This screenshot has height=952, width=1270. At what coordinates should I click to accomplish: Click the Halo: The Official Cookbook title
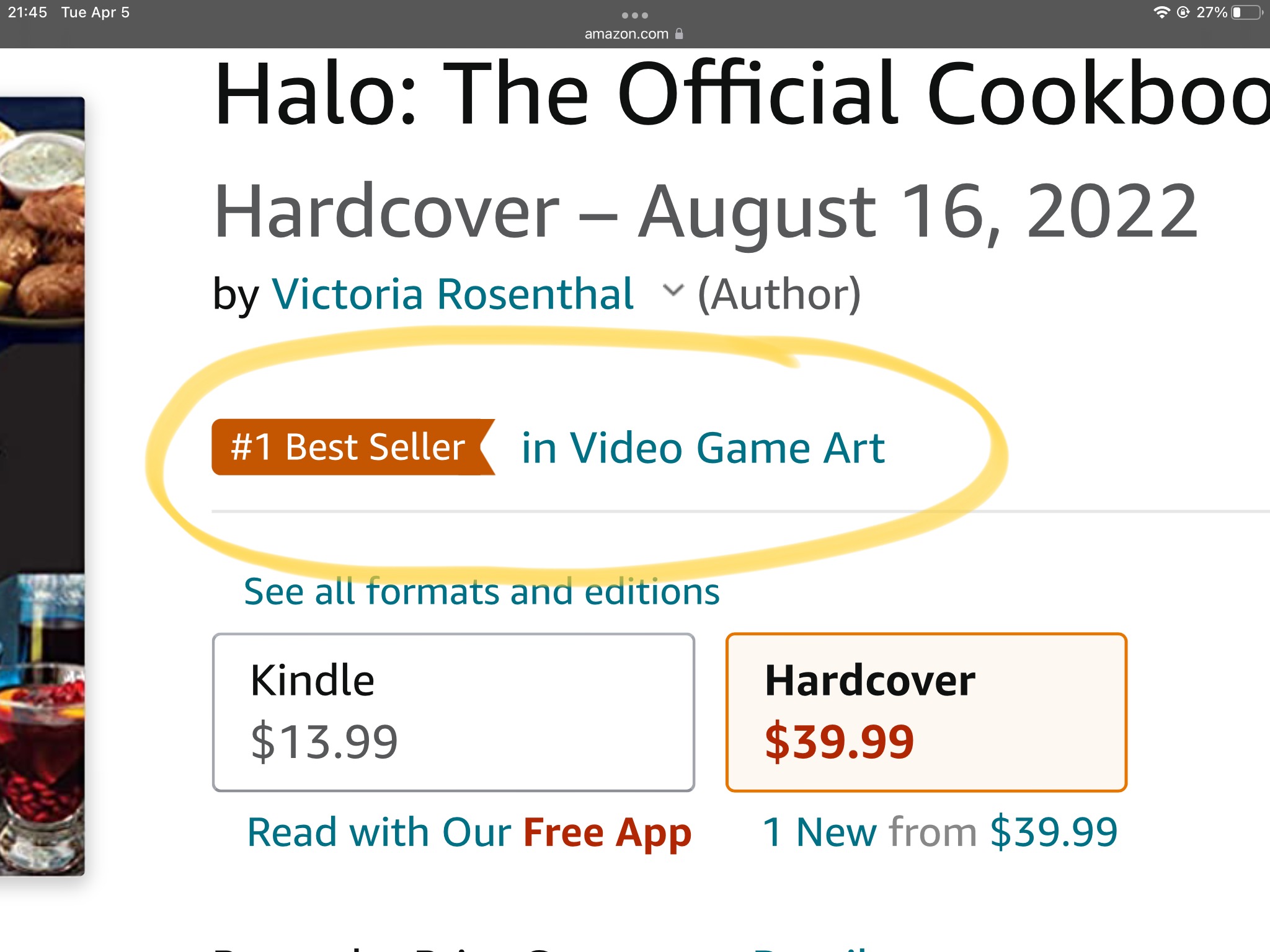point(738,94)
